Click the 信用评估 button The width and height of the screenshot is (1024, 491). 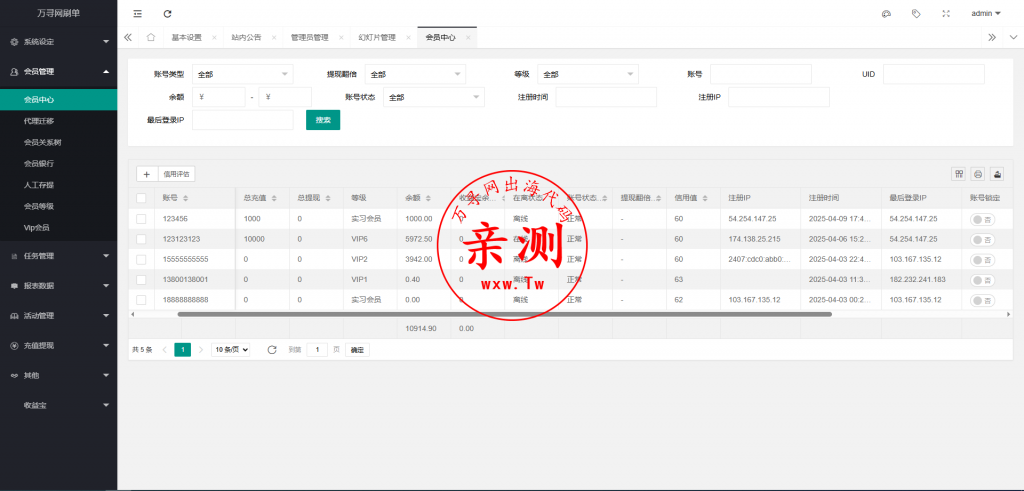coord(176,174)
